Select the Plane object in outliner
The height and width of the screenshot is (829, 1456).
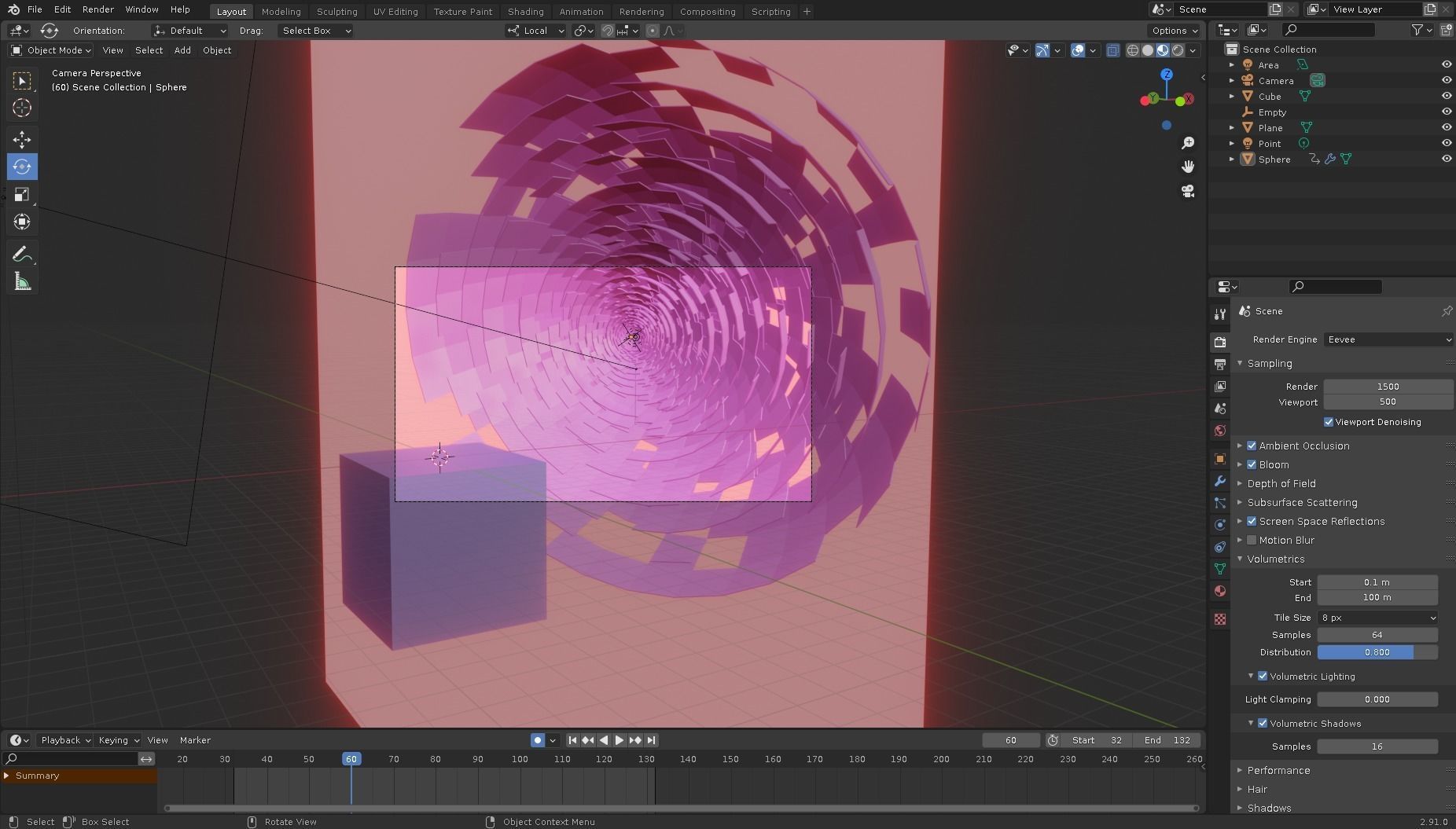tap(1270, 128)
